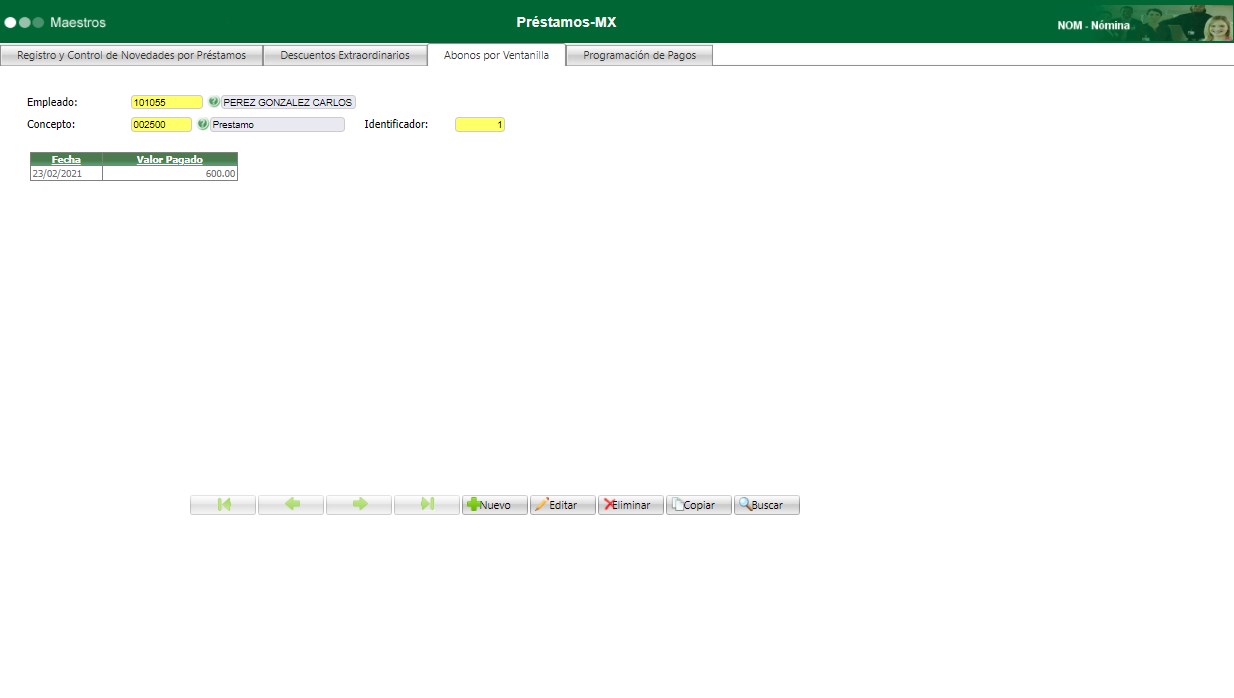Click the Maestros header label
The width and height of the screenshot is (1234, 698).
(x=78, y=22)
